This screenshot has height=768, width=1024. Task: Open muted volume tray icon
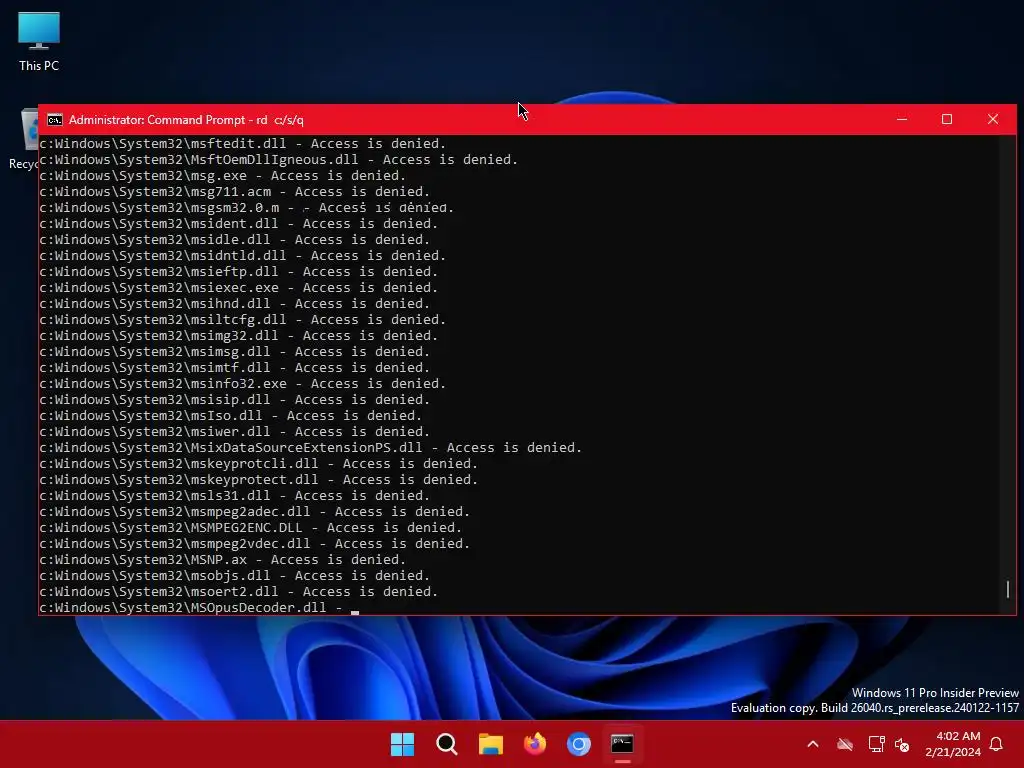pyautogui.click(x=902, y=744)
